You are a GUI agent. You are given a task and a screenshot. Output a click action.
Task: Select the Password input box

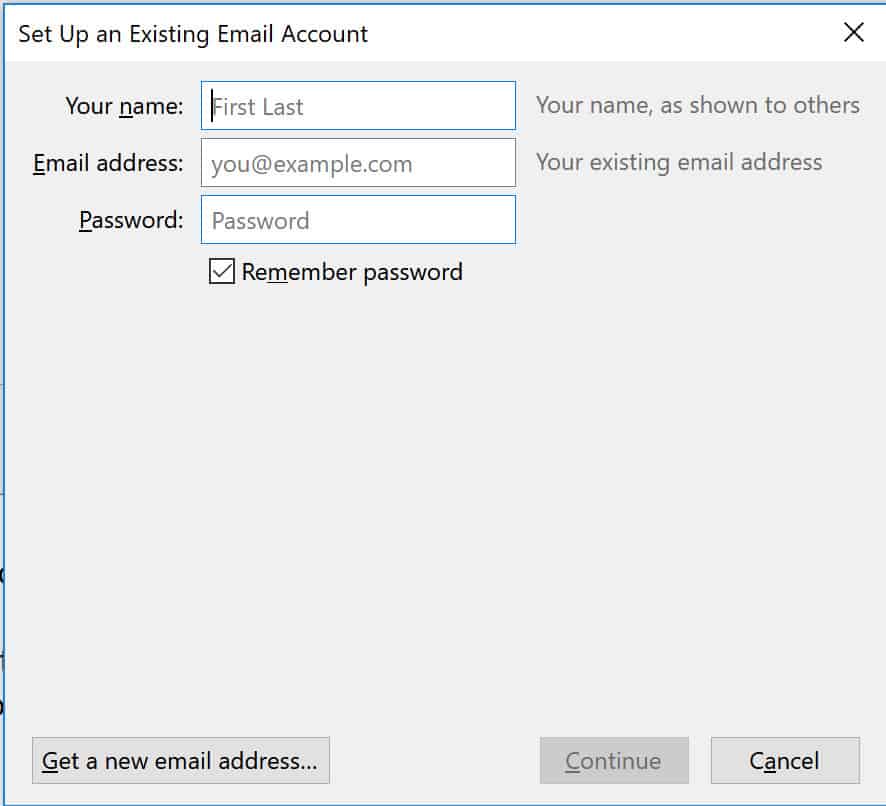358,219
